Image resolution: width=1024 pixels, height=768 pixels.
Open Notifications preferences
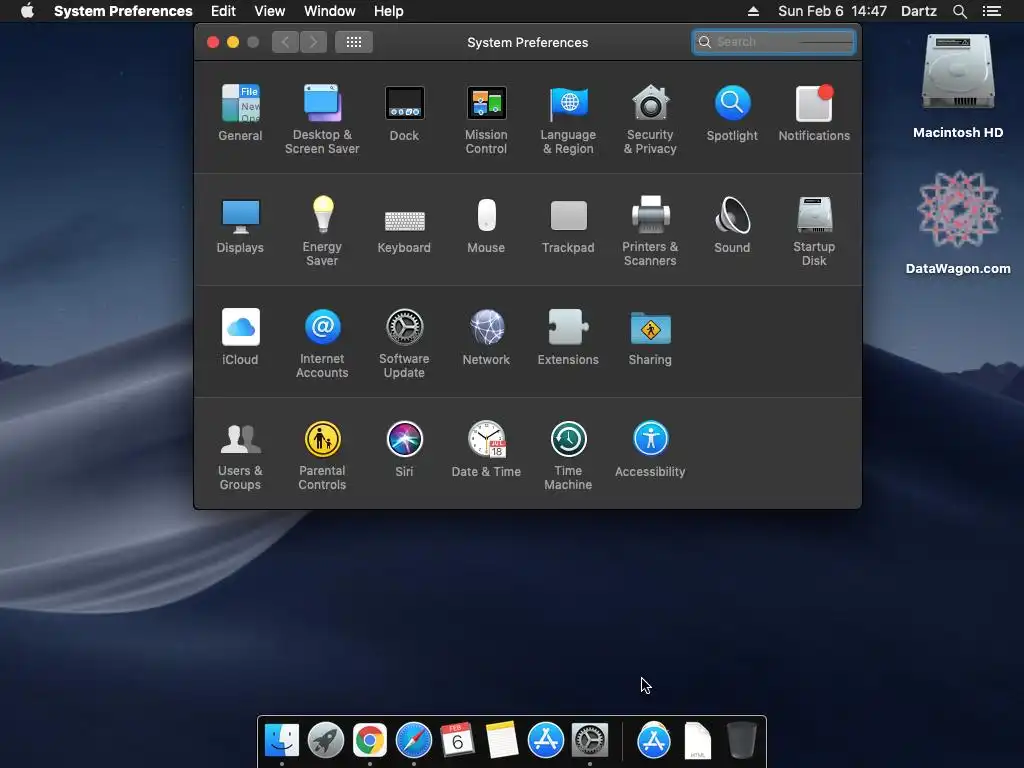pos(814,112)
